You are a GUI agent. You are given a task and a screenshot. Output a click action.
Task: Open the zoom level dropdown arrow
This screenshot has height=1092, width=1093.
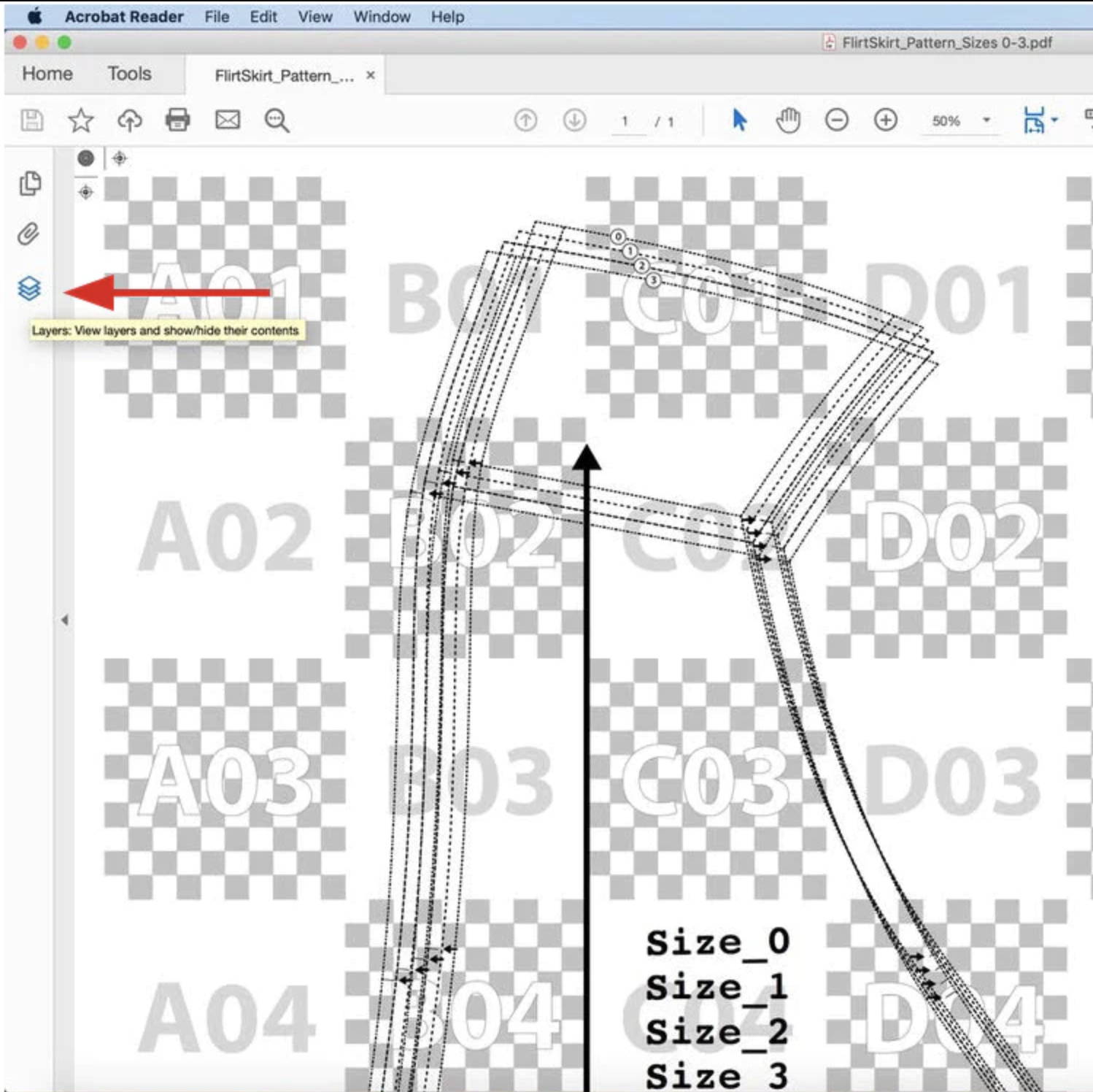tap(986, 120)
